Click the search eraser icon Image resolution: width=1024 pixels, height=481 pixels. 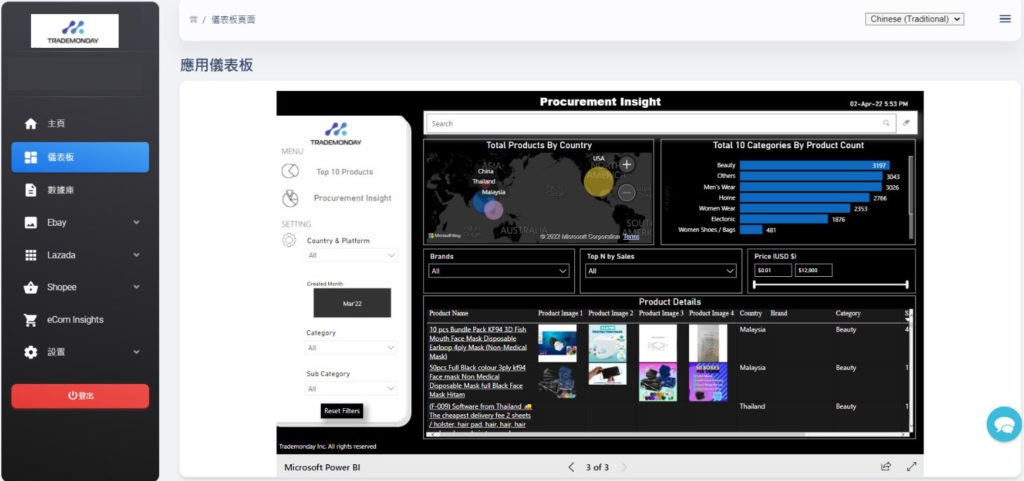(x=906, y=123)
